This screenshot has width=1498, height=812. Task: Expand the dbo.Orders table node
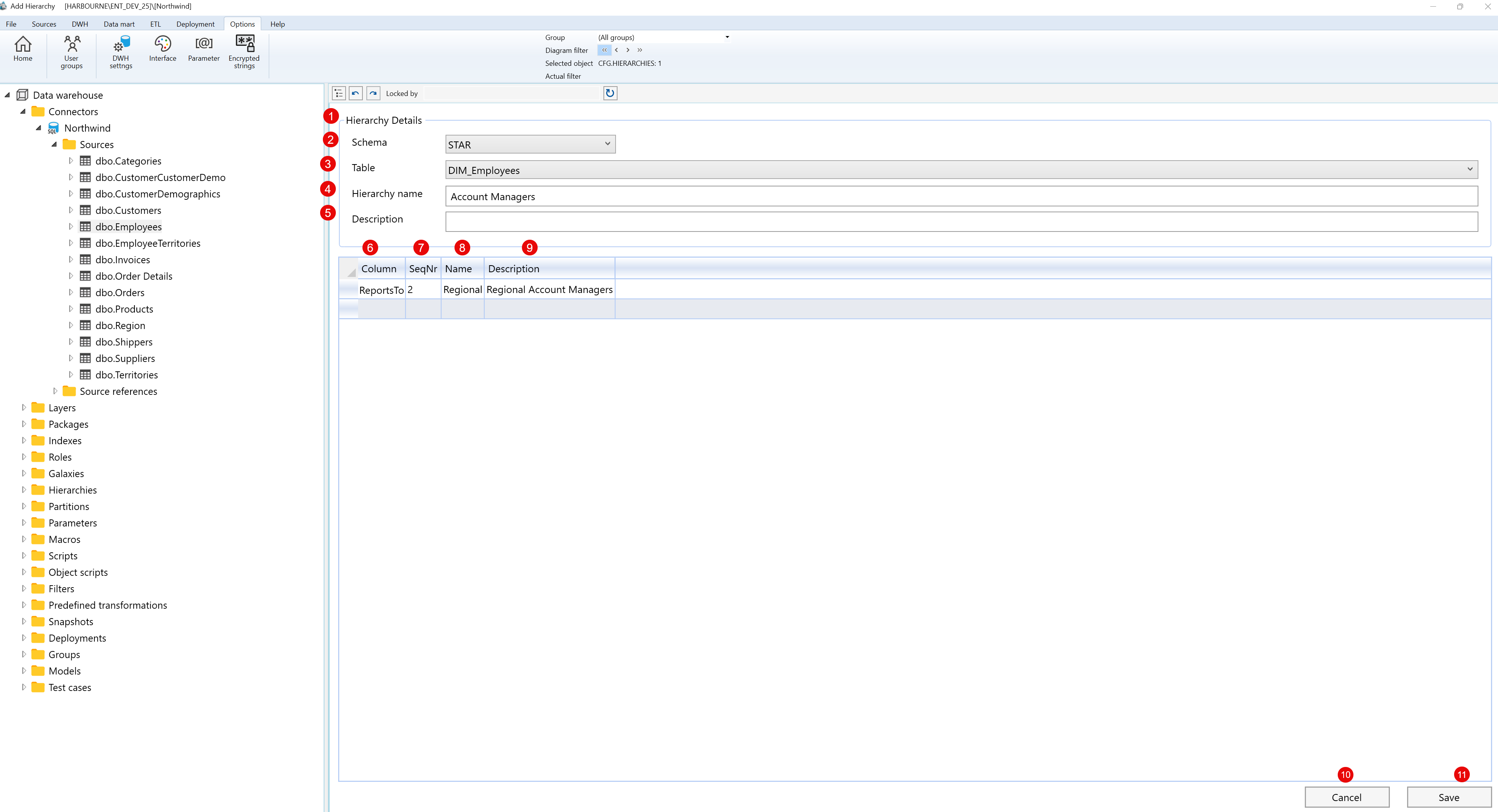click(71, 292)
